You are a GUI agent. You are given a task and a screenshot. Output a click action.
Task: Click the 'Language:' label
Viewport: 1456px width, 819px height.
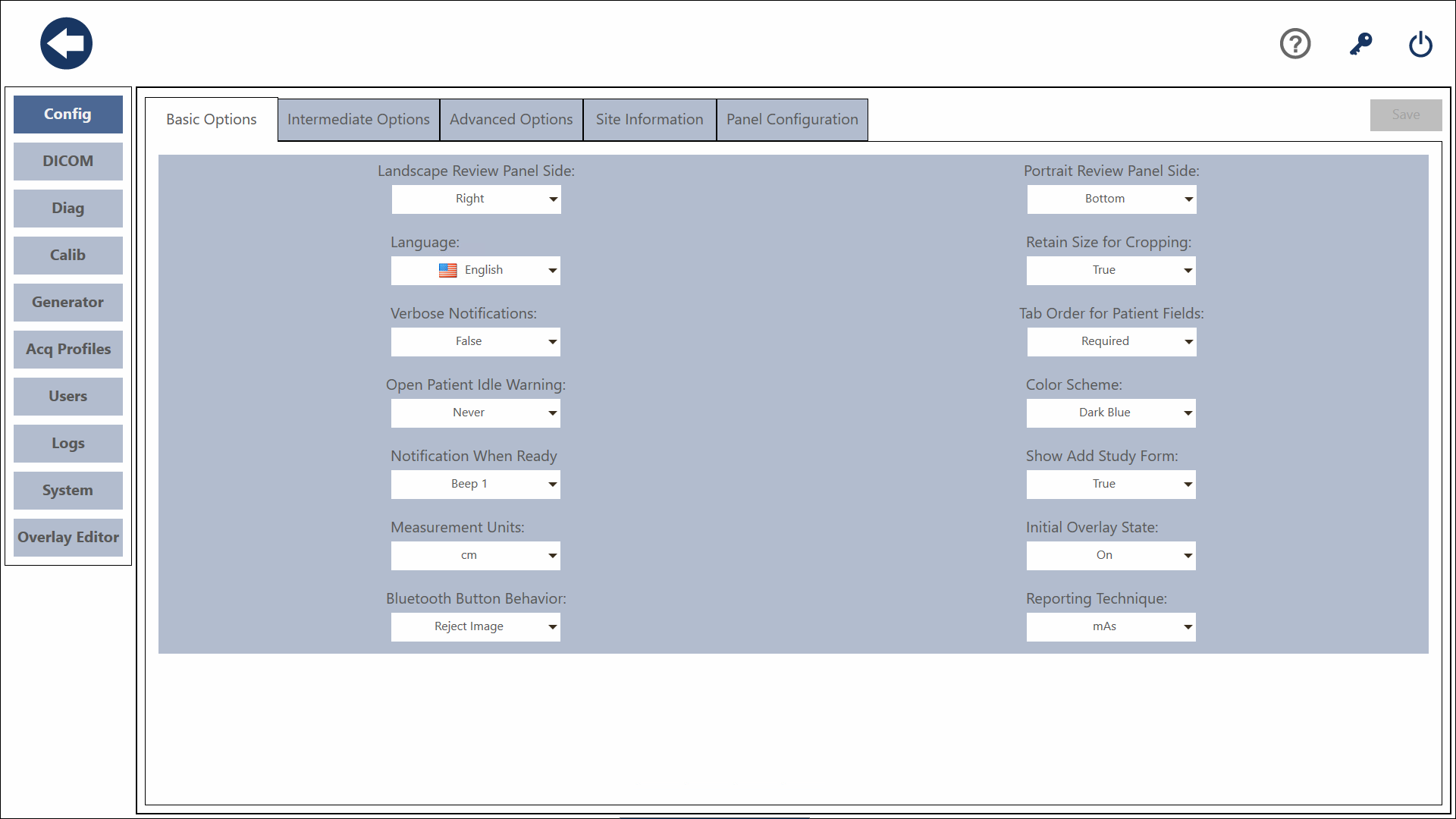click(x=425, y=243)
